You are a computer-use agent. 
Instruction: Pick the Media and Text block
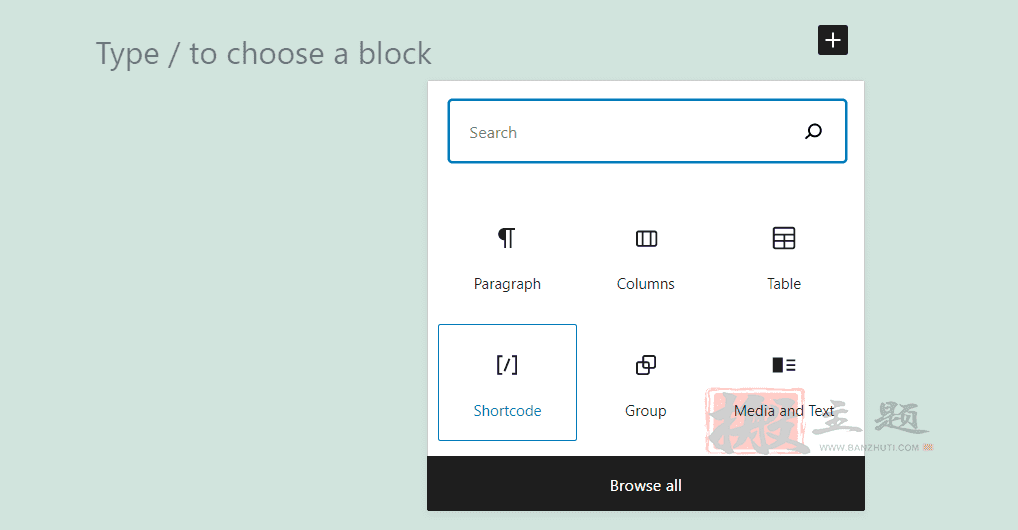point(784,383)
